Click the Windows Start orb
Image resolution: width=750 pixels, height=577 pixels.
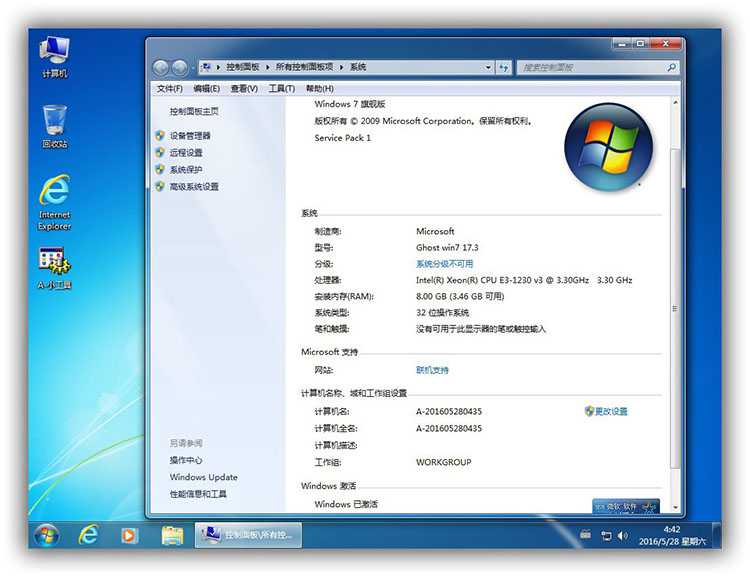[x=46, y=535]
